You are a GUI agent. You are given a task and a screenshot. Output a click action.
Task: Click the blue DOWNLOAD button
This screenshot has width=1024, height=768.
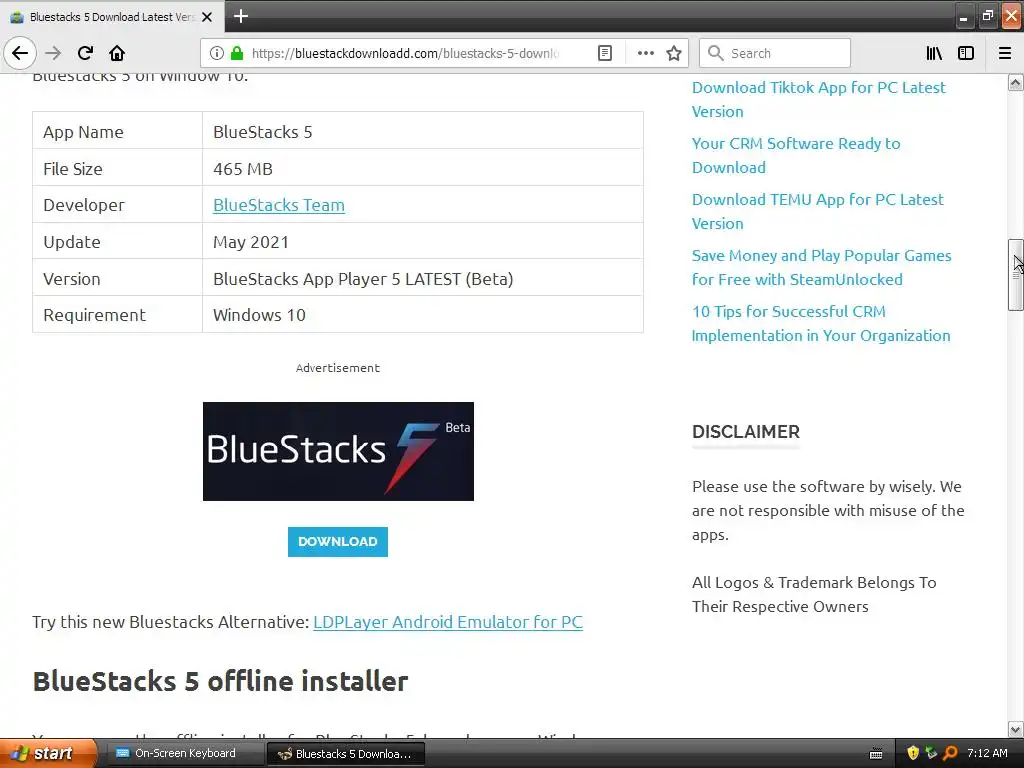pyautogui.click(x=338, y=541)
